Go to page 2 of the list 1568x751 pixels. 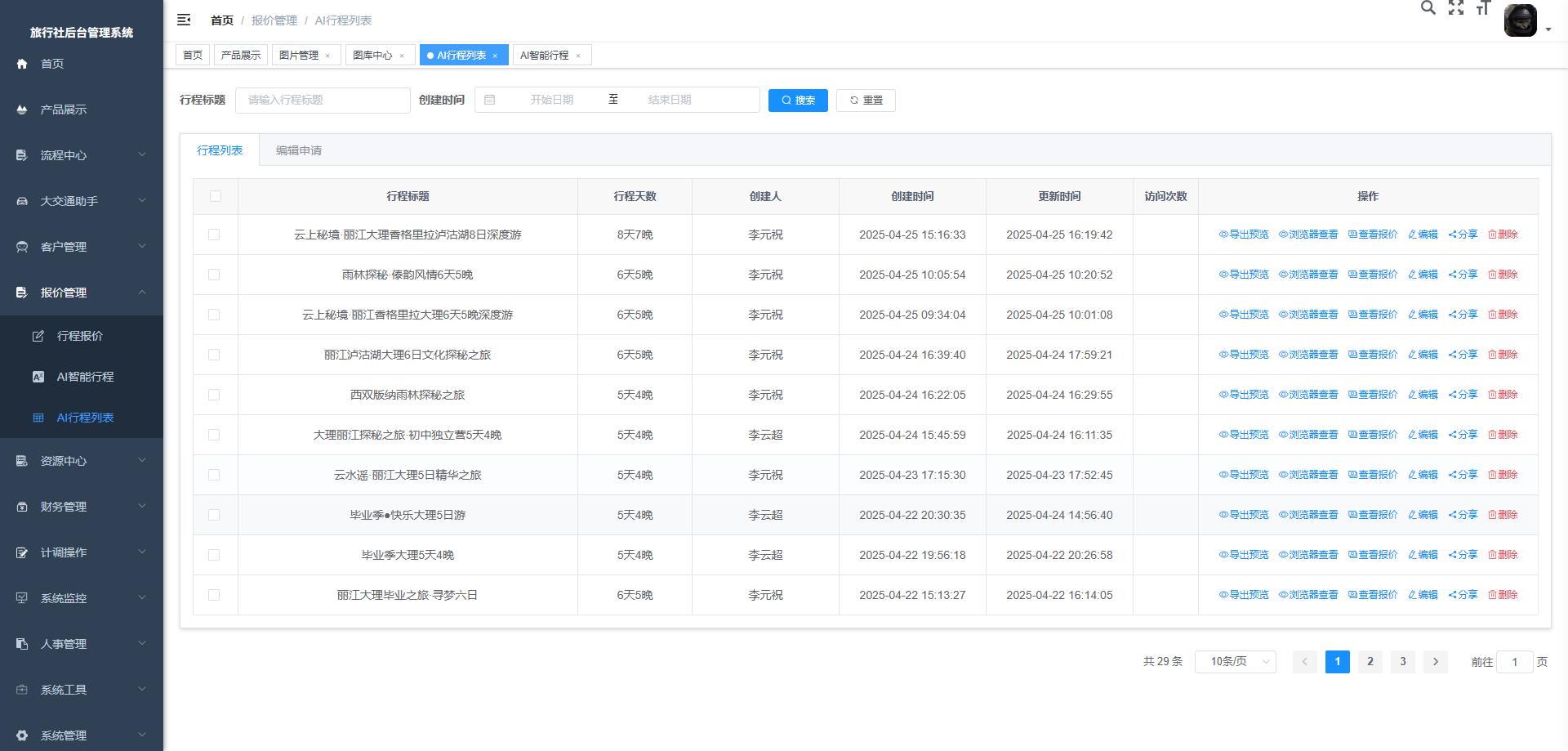(x=1370, y=662)
